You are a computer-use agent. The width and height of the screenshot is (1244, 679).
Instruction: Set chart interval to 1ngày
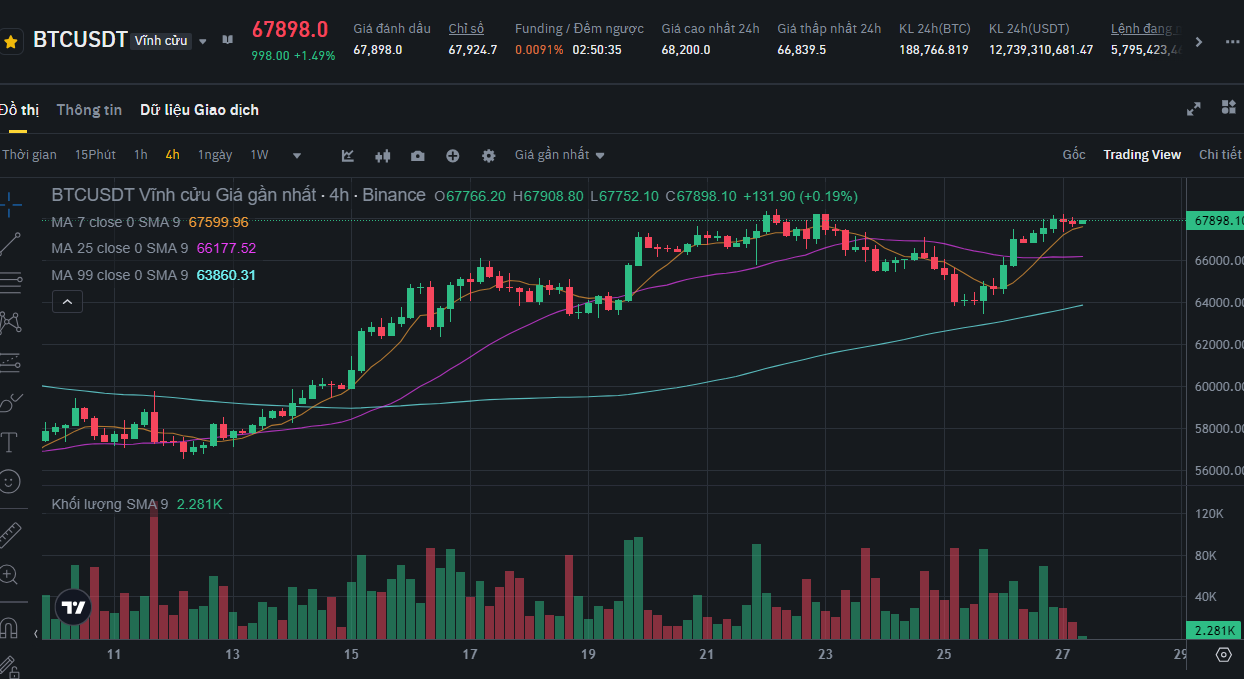[x=215, y=155]
